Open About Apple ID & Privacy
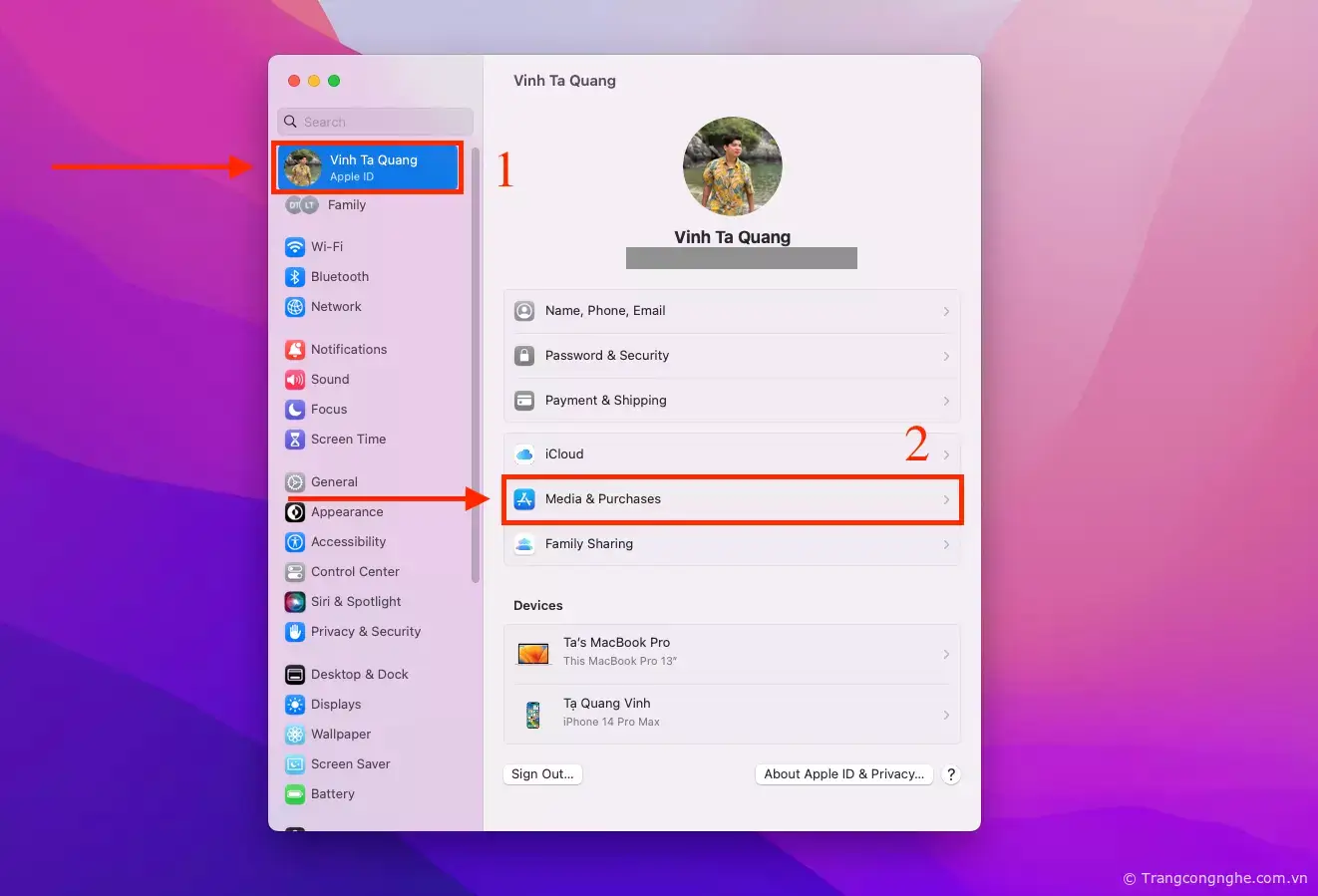The width and height of the screenshot is (1318, 896). click(x=843, y=774)
